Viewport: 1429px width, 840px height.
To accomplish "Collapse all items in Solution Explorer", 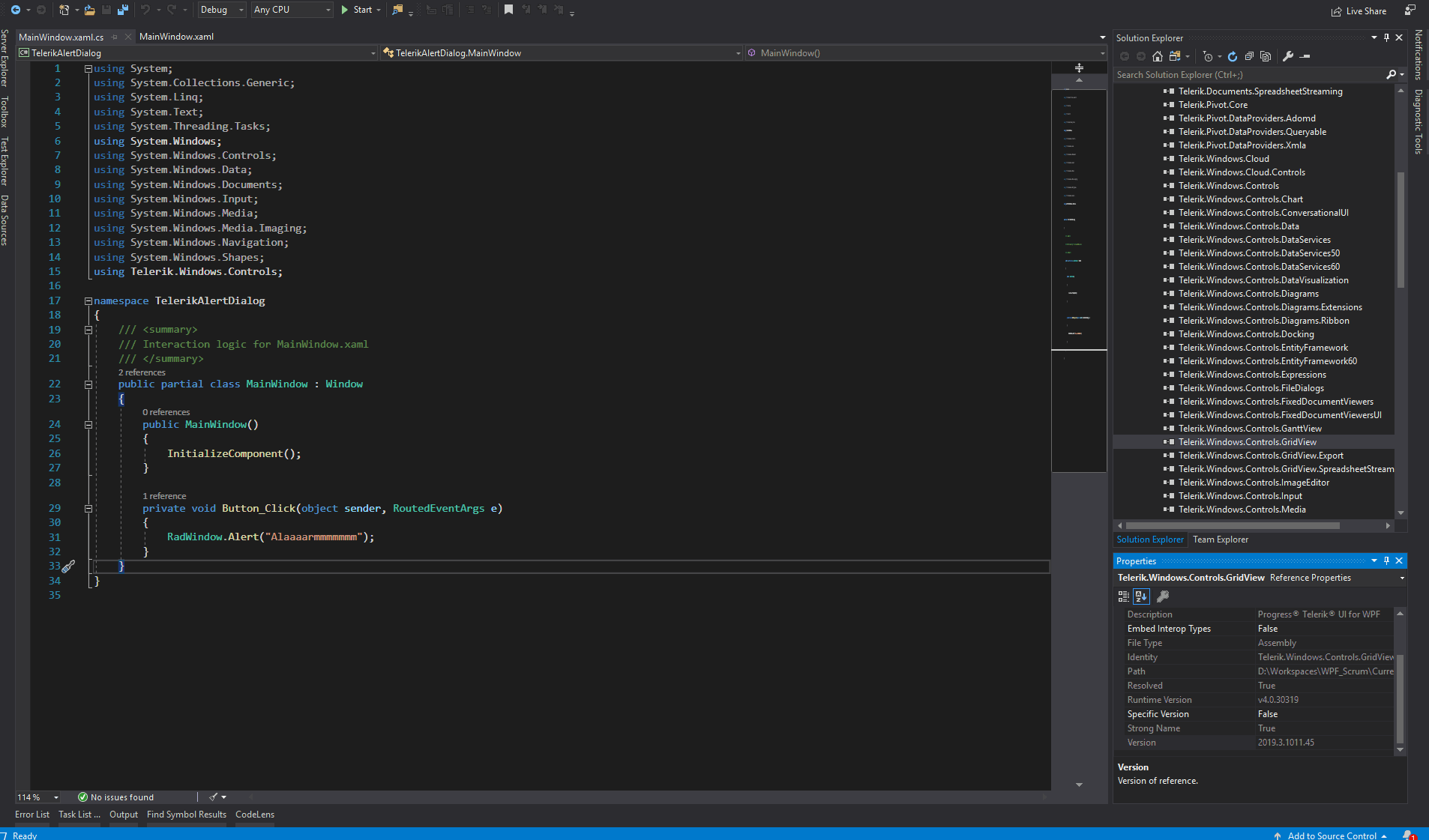I will pos(1249,56).
